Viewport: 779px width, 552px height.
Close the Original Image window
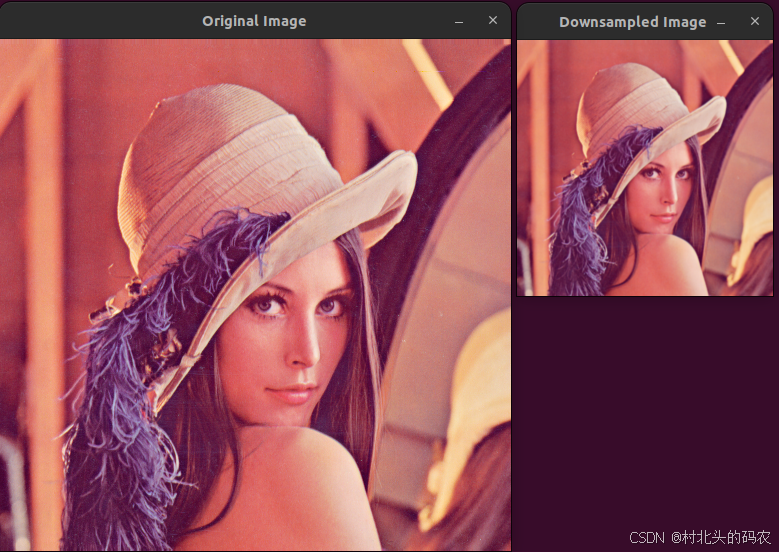493,20
